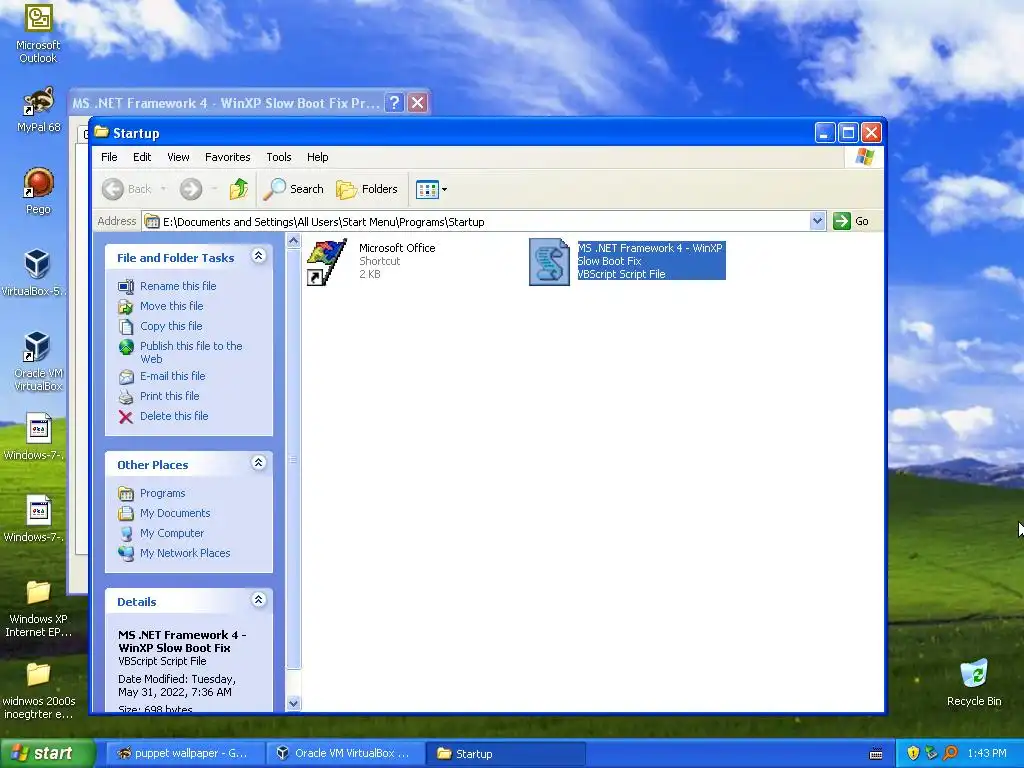1024x768 pixels.
Task: Collapse the Other Places panel
Action: tap(259, 463)
